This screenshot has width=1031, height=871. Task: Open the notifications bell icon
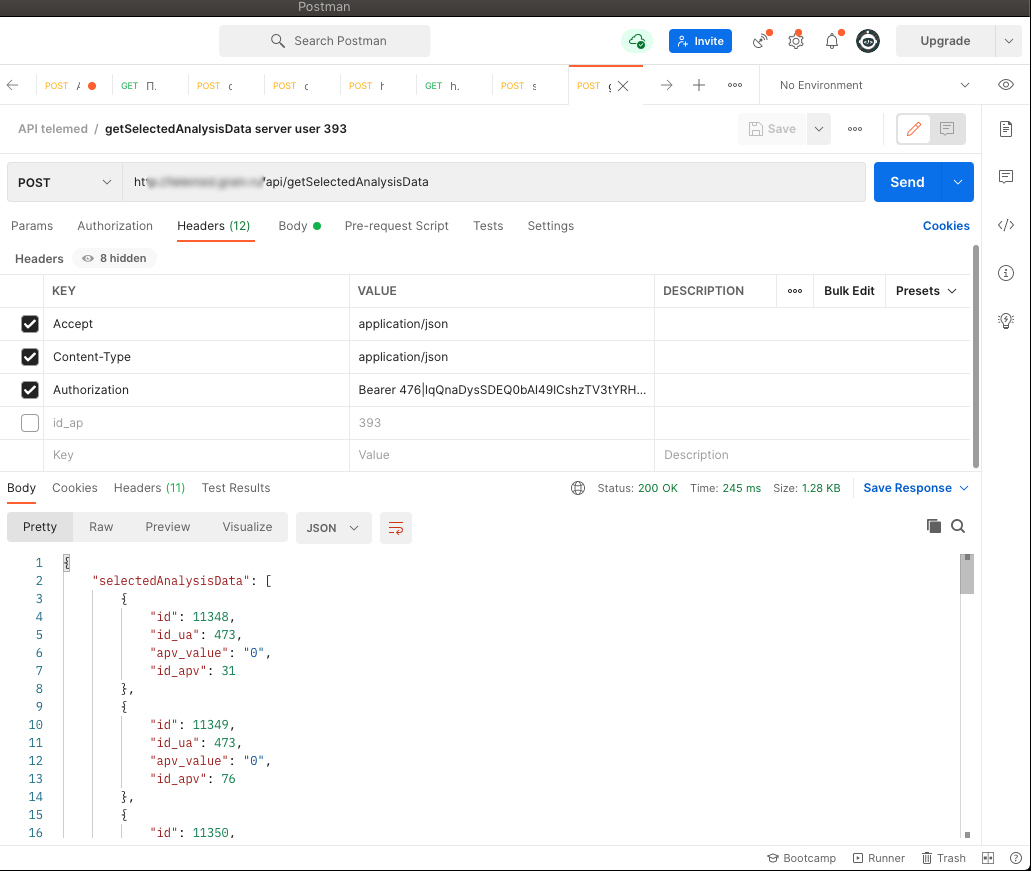coord(832,41)
